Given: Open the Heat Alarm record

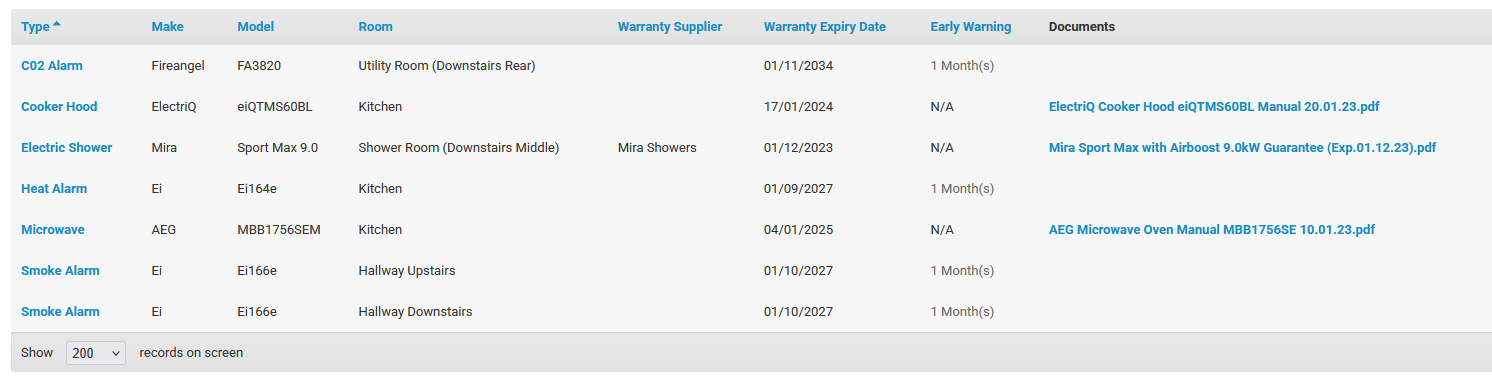Looking at the screenshot, I should click(54, 189).
